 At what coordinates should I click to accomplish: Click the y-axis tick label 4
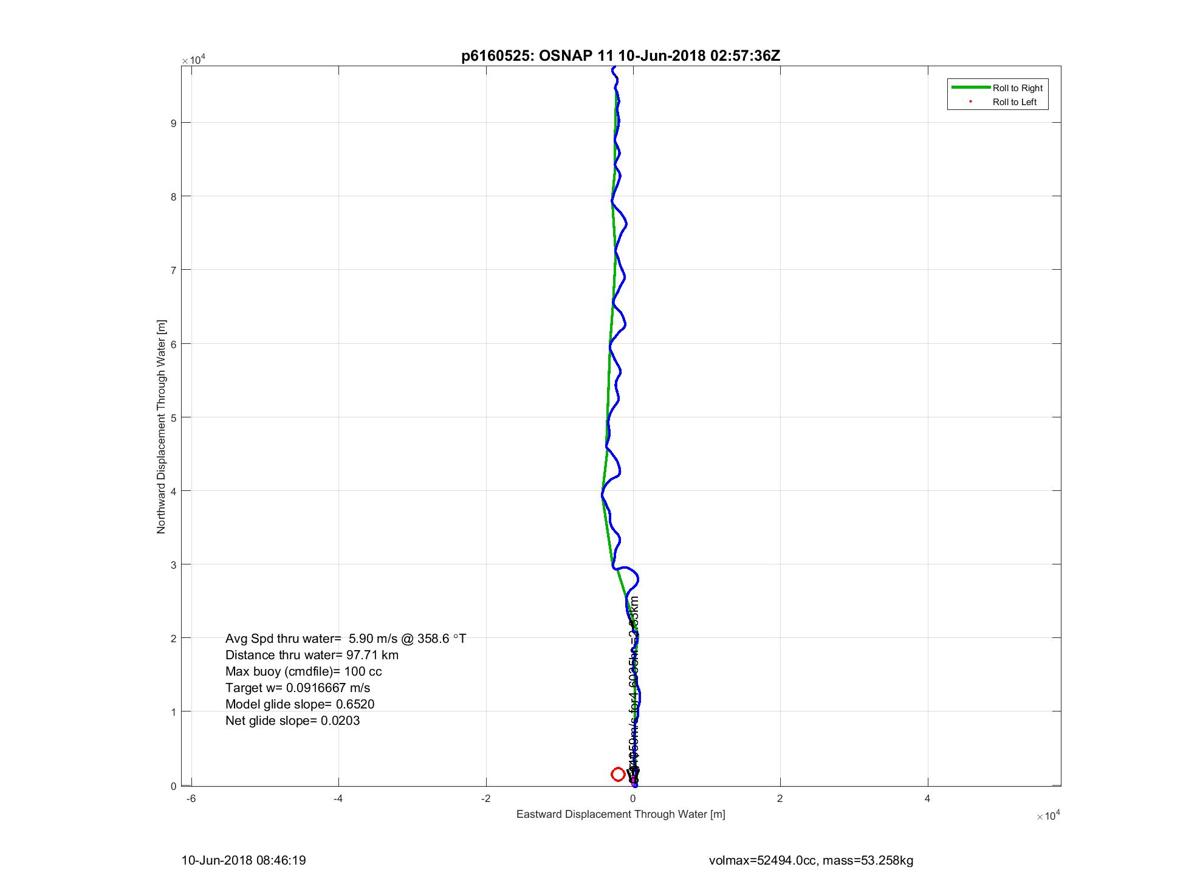point(174,491)
